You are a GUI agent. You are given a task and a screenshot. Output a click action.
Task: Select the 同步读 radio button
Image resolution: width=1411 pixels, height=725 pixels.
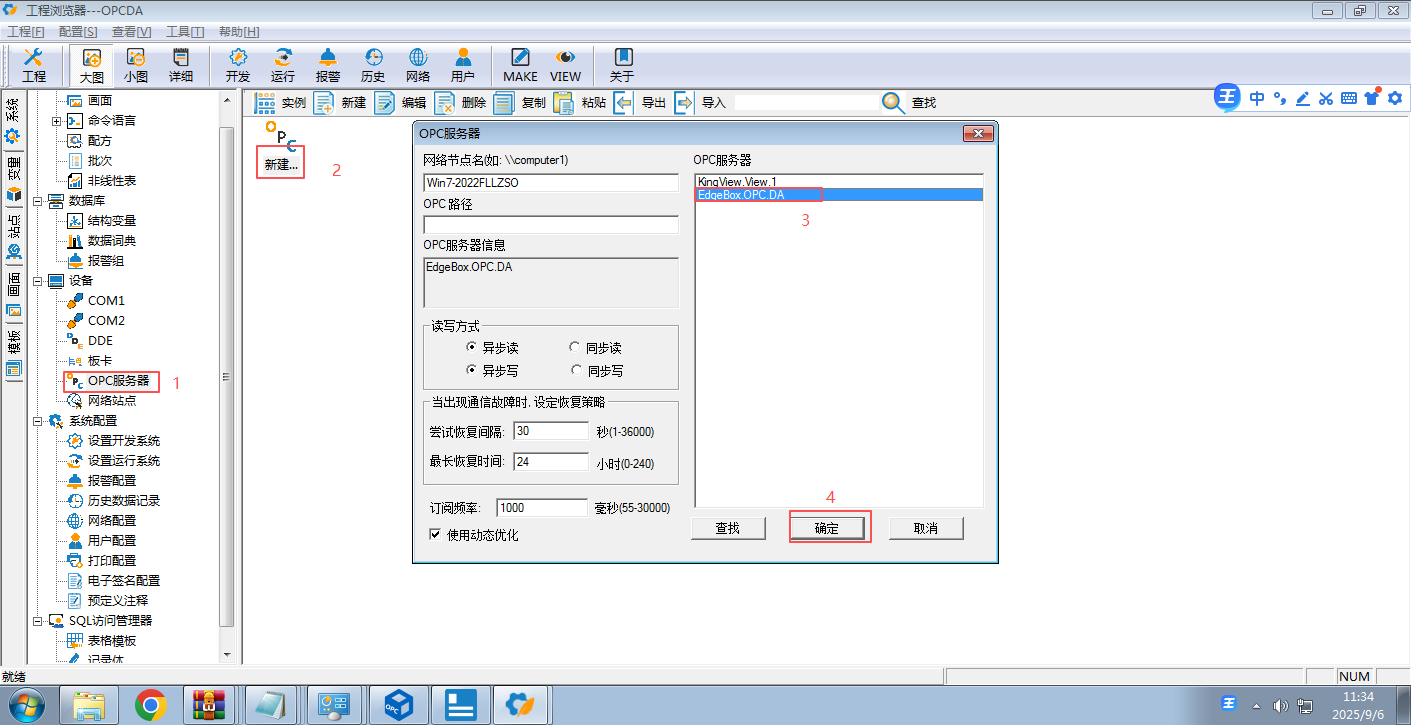tap(574, 348)
